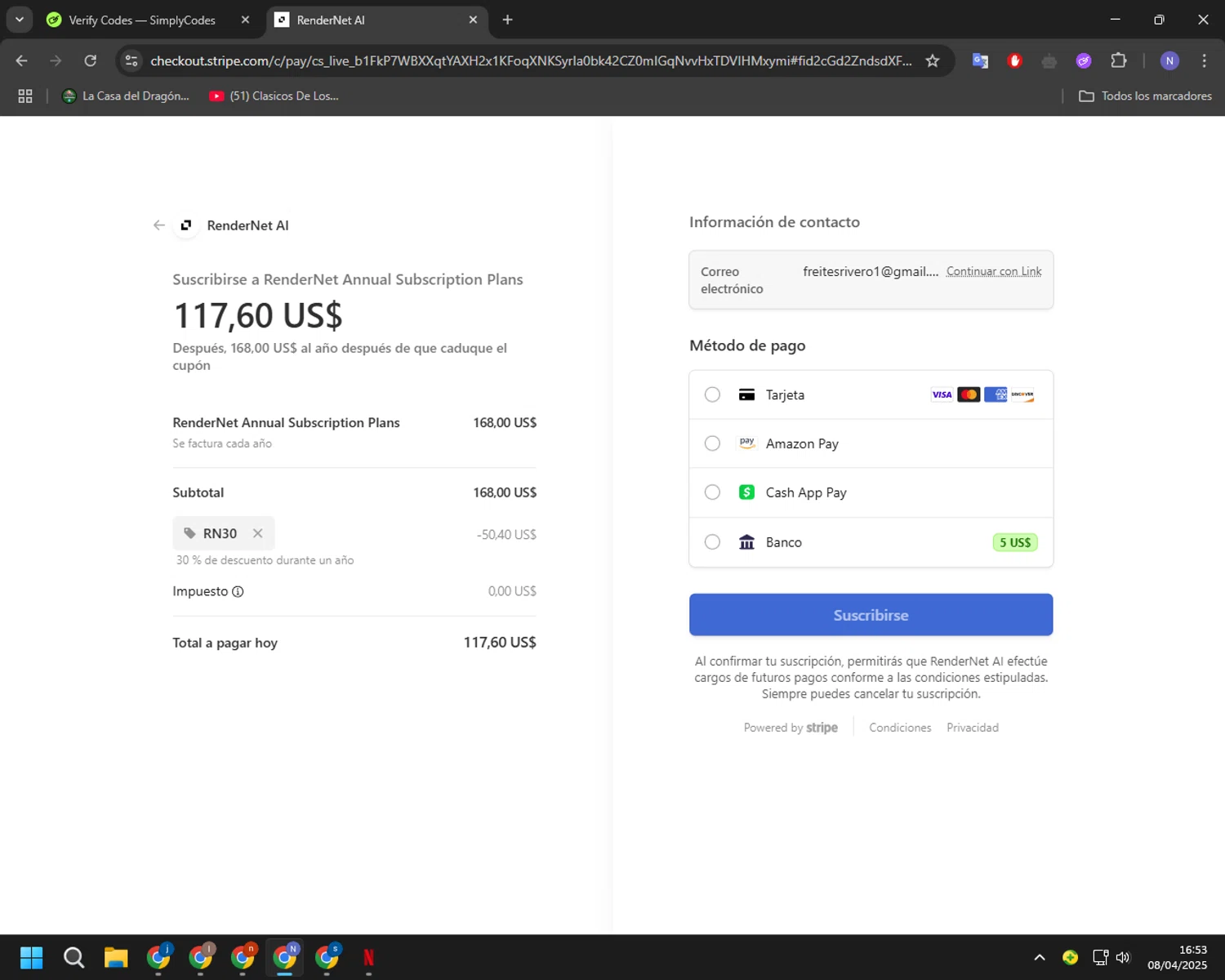1225x980 pixels.
Task: Click the 117,60 US$ total a pagar hoy
Action: [500, 643]
